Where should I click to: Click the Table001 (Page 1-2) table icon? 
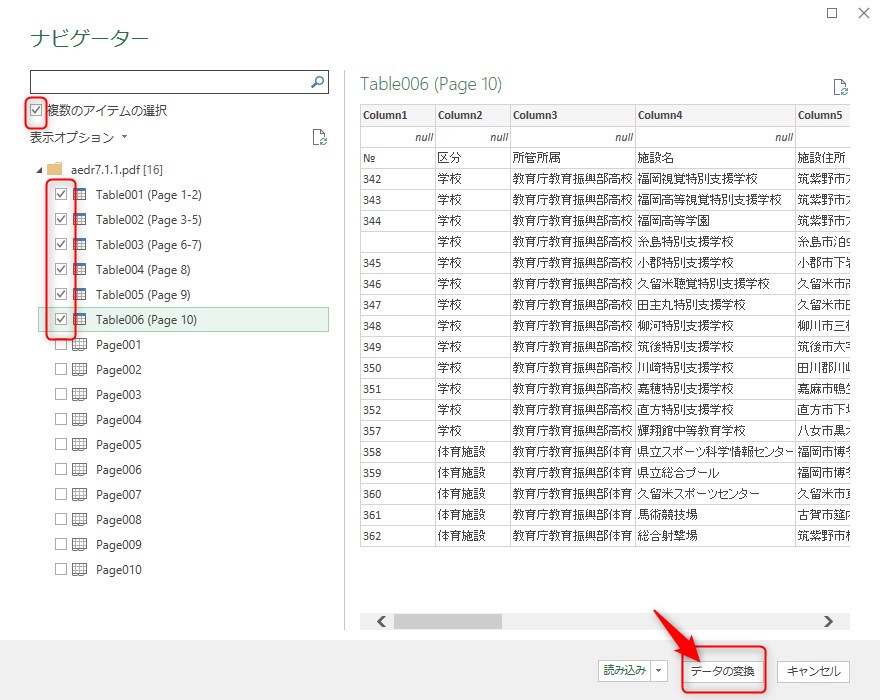[80, 195]
